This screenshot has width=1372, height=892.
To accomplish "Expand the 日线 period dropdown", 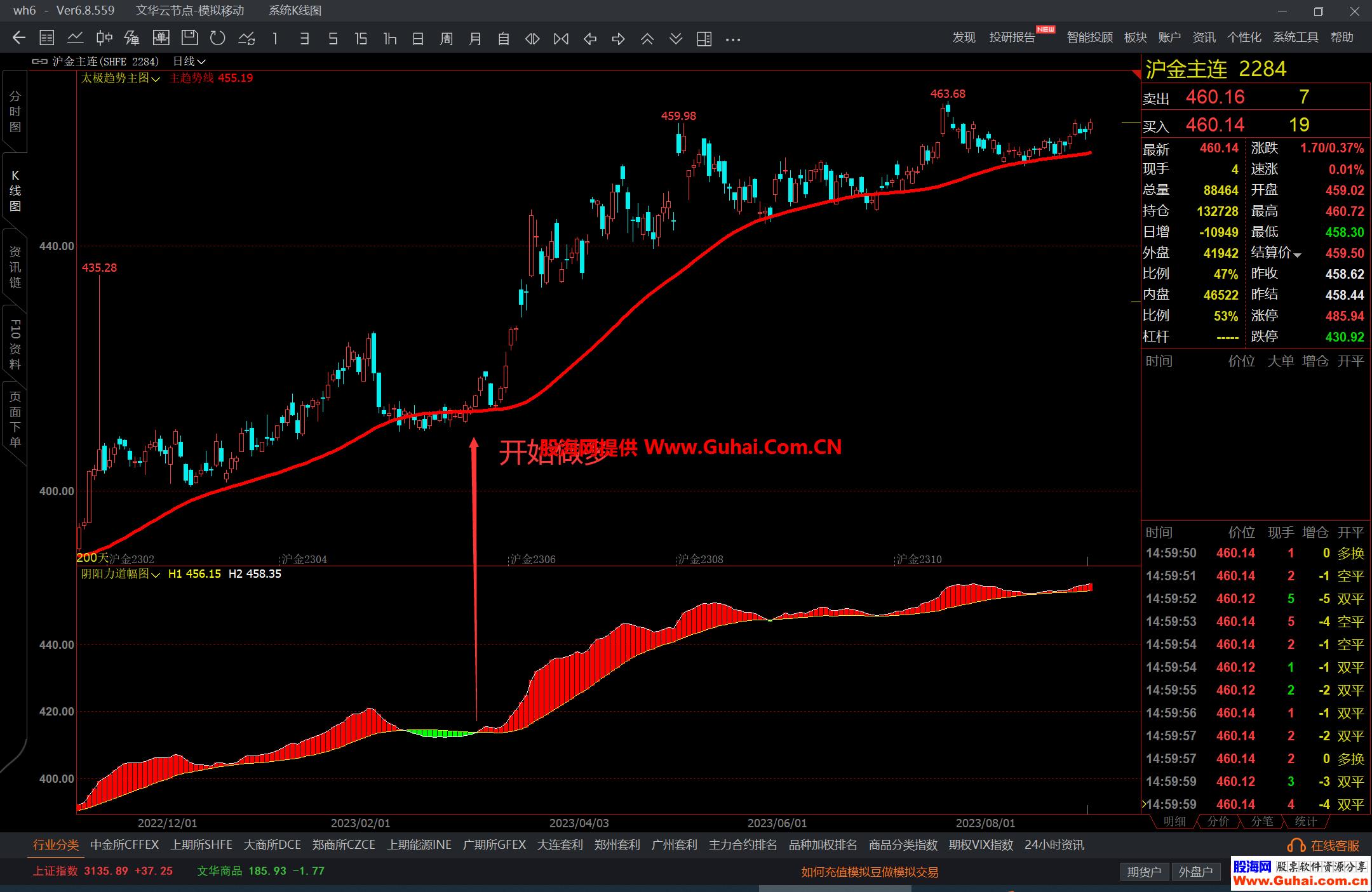I will [x=189, y=62].
